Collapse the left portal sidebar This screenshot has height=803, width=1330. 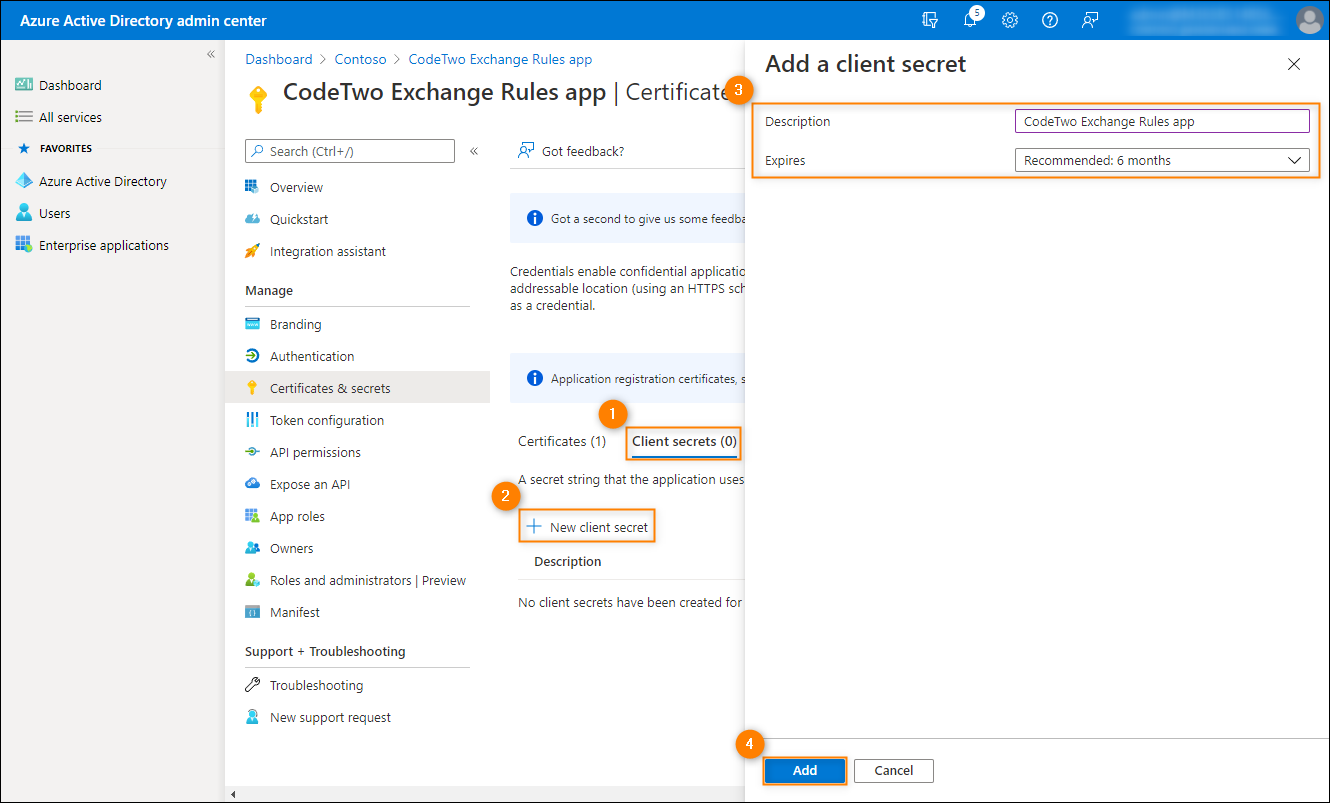click(x=211, y=54)
